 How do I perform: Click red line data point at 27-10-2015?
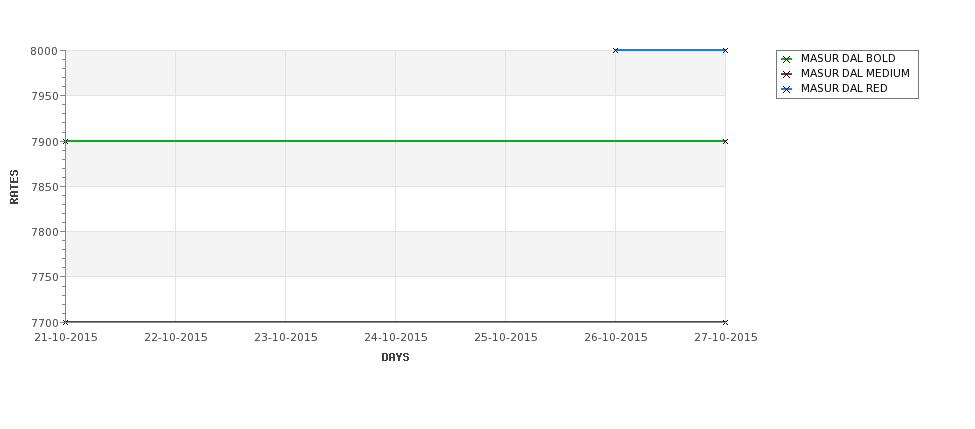click(725, 322)
